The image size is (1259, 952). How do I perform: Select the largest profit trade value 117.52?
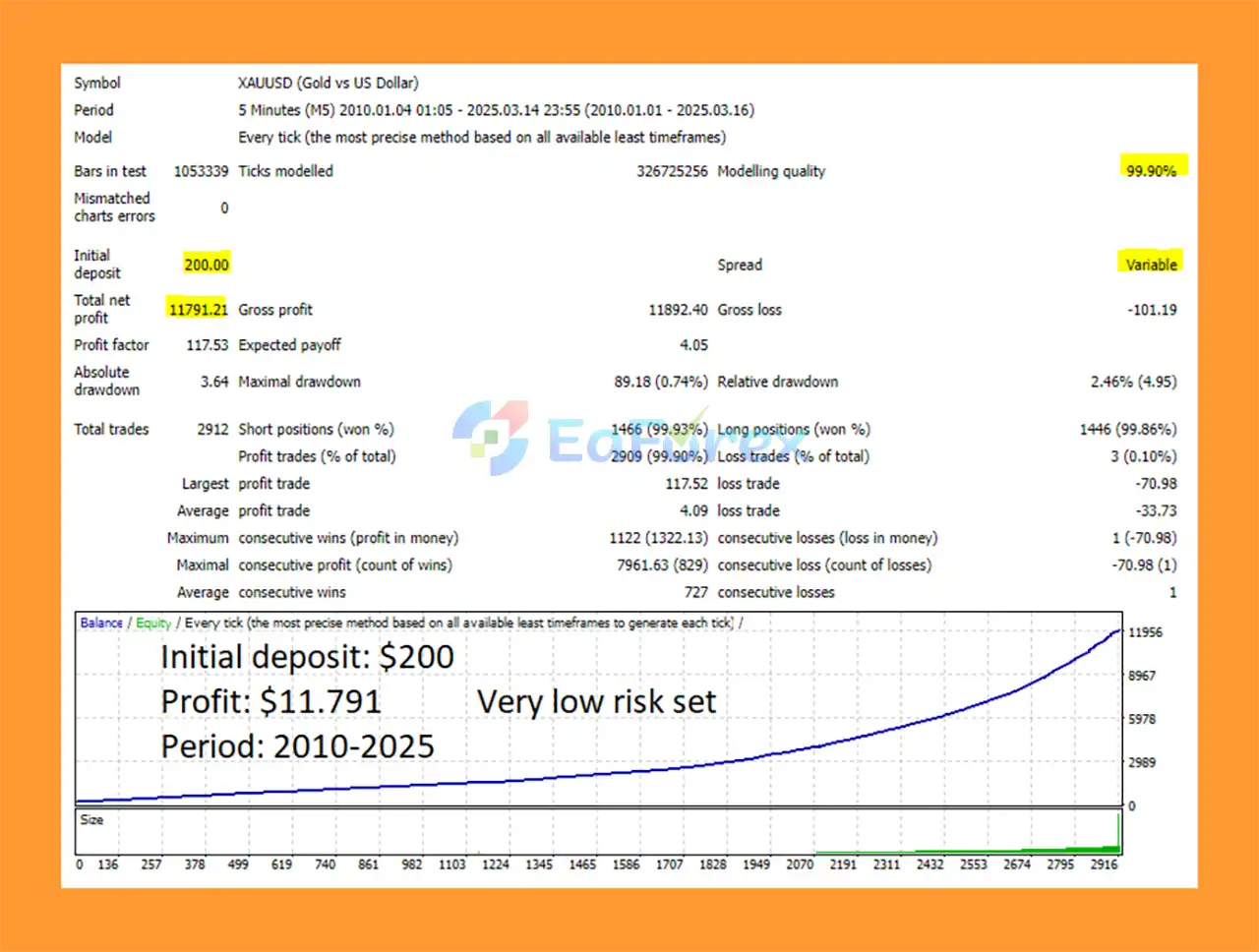click(x=687, y=484)
